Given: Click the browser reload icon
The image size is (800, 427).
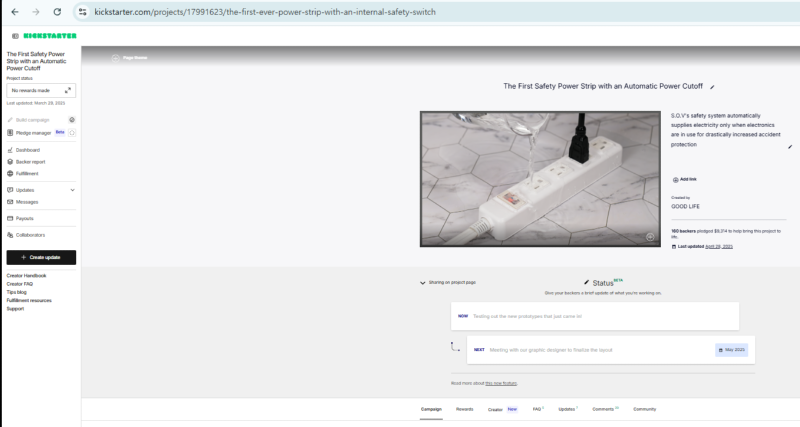Looking at the screenshot, I should click(x=57, y=11).
